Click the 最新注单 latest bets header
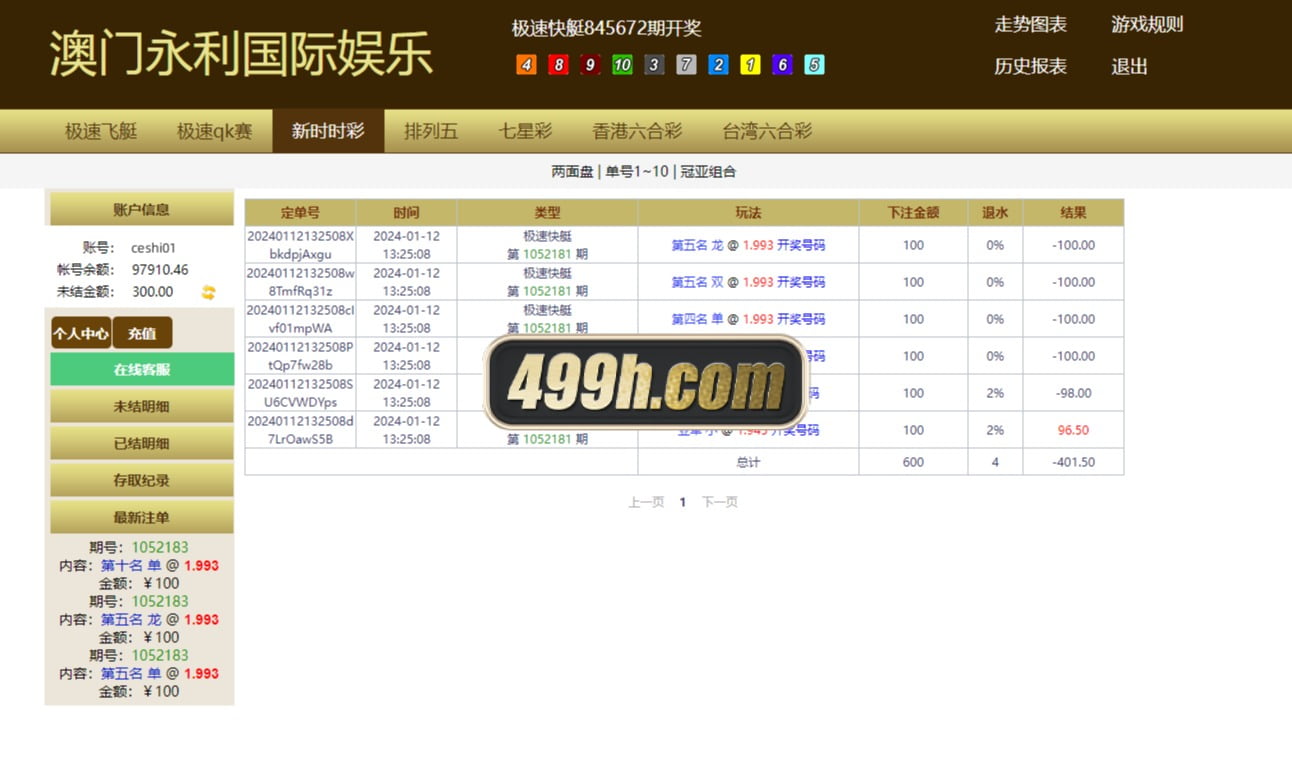 [142, 517]
